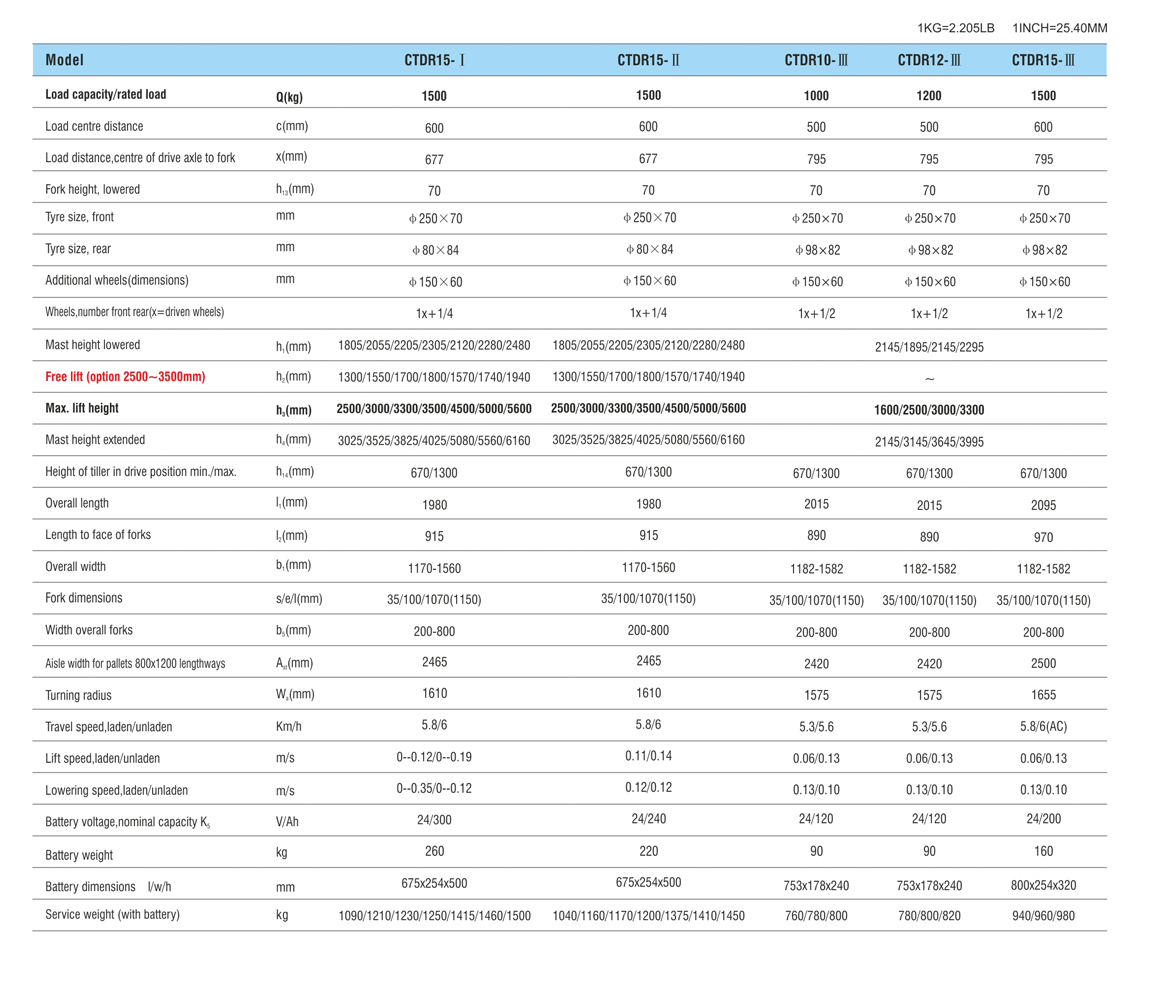Click the Overall width label
Viewport: 1152px width, 984px height.
75,567
